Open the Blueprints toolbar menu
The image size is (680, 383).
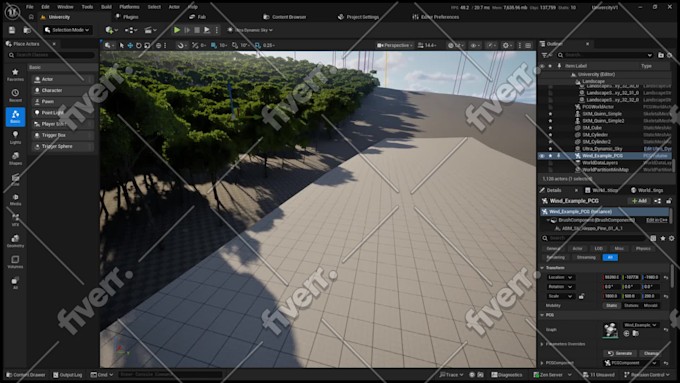click(x=130, y=30)
